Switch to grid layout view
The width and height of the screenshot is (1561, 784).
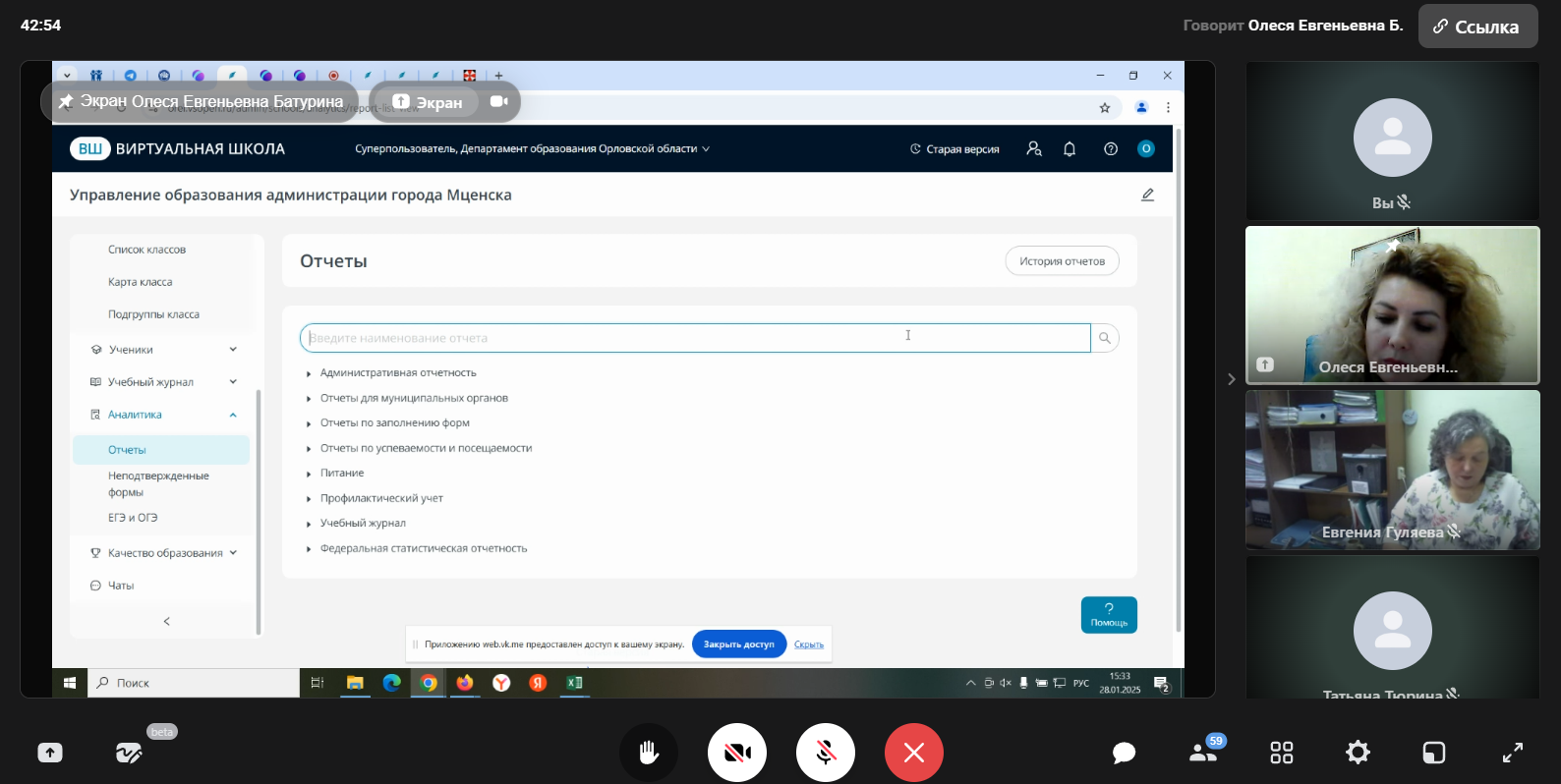(x=1281, y=753)
